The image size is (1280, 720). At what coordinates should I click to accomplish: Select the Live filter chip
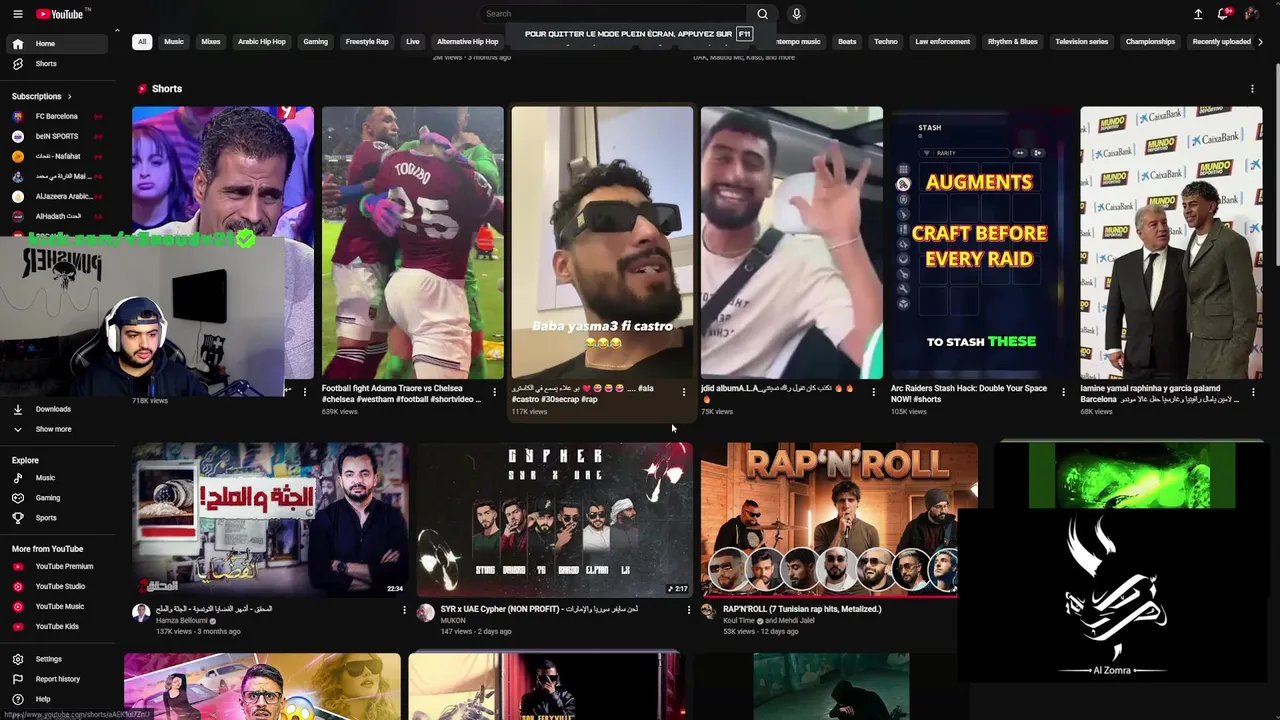[x=412, y=42]
